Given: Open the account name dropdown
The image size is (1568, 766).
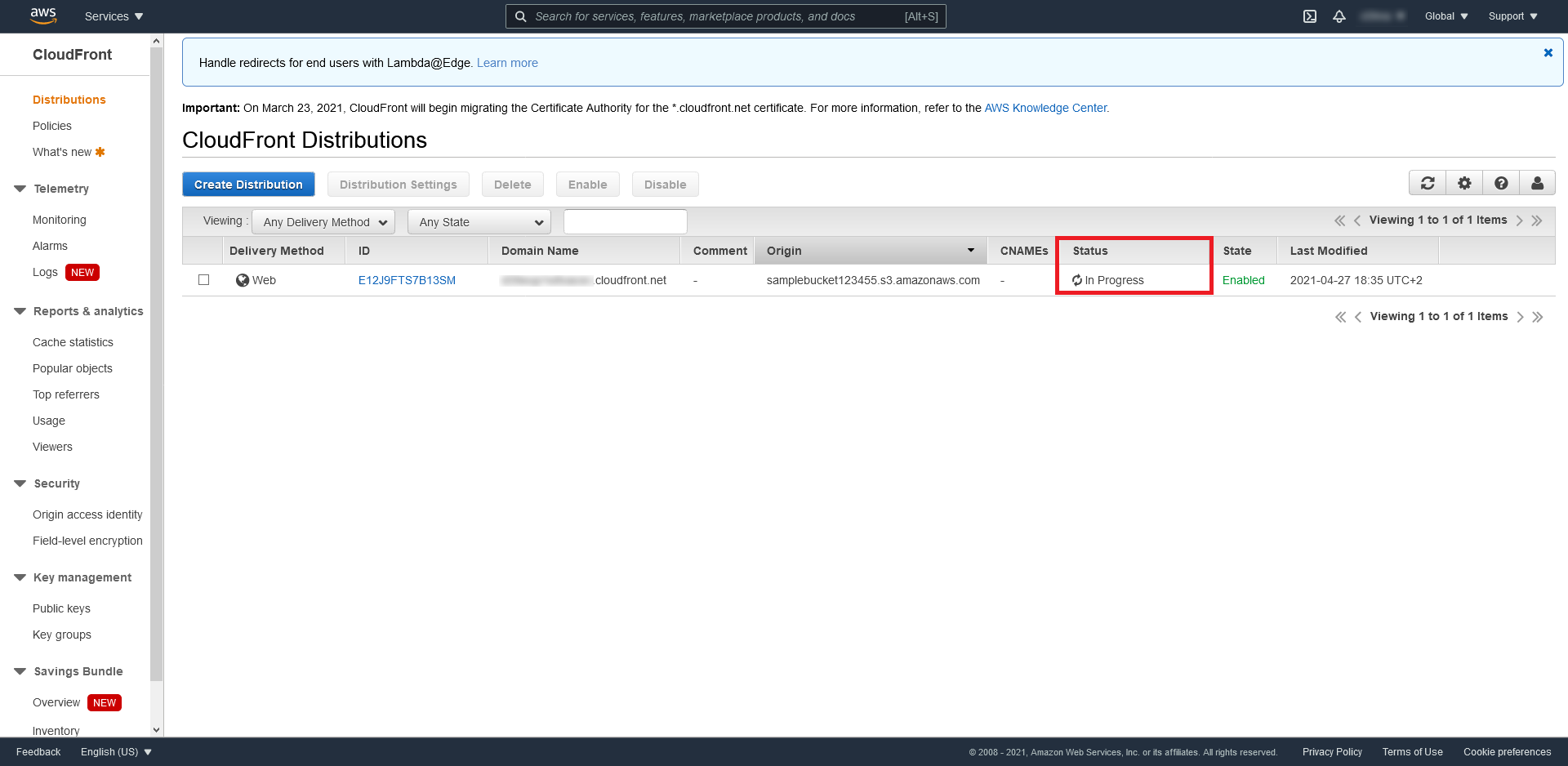Looking at the screenshot, I should pos(1383,16).
